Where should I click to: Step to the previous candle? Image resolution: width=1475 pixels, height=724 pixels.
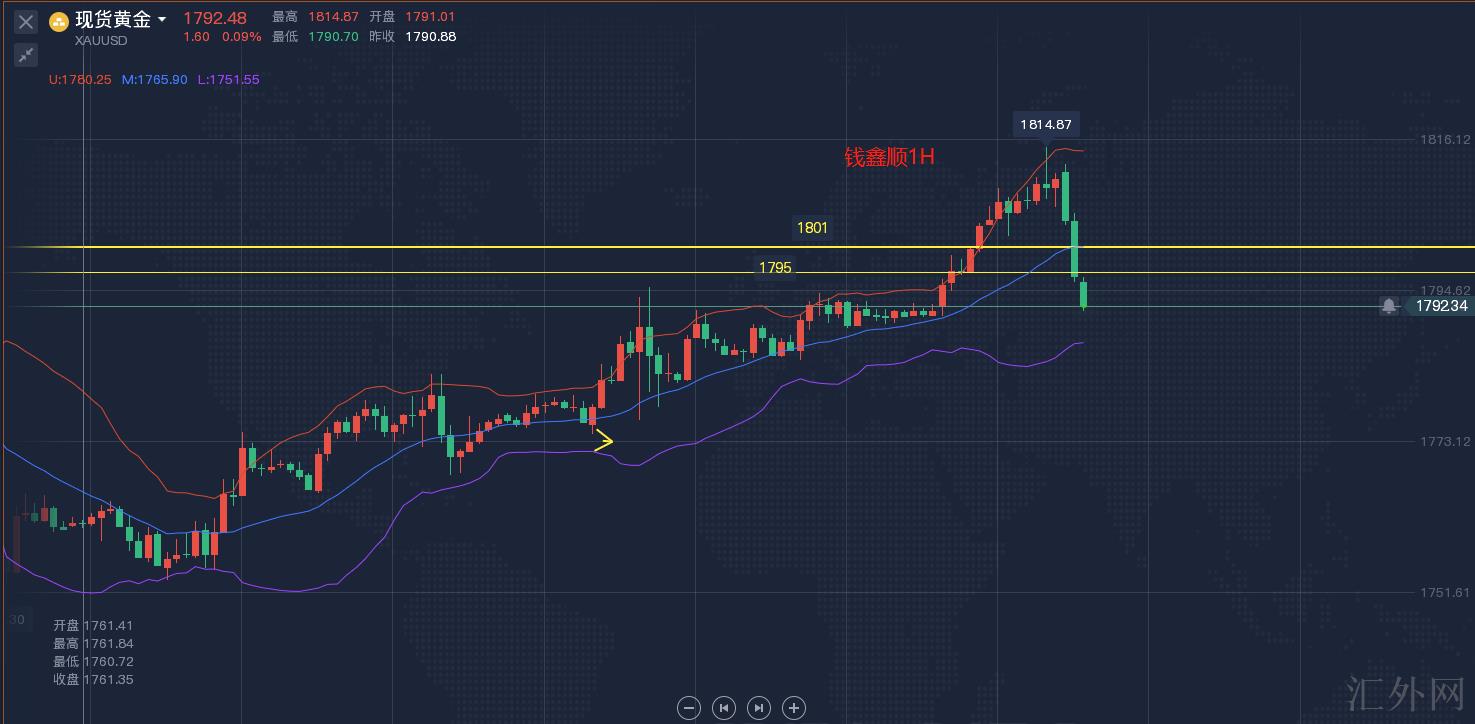coord(724,708)
